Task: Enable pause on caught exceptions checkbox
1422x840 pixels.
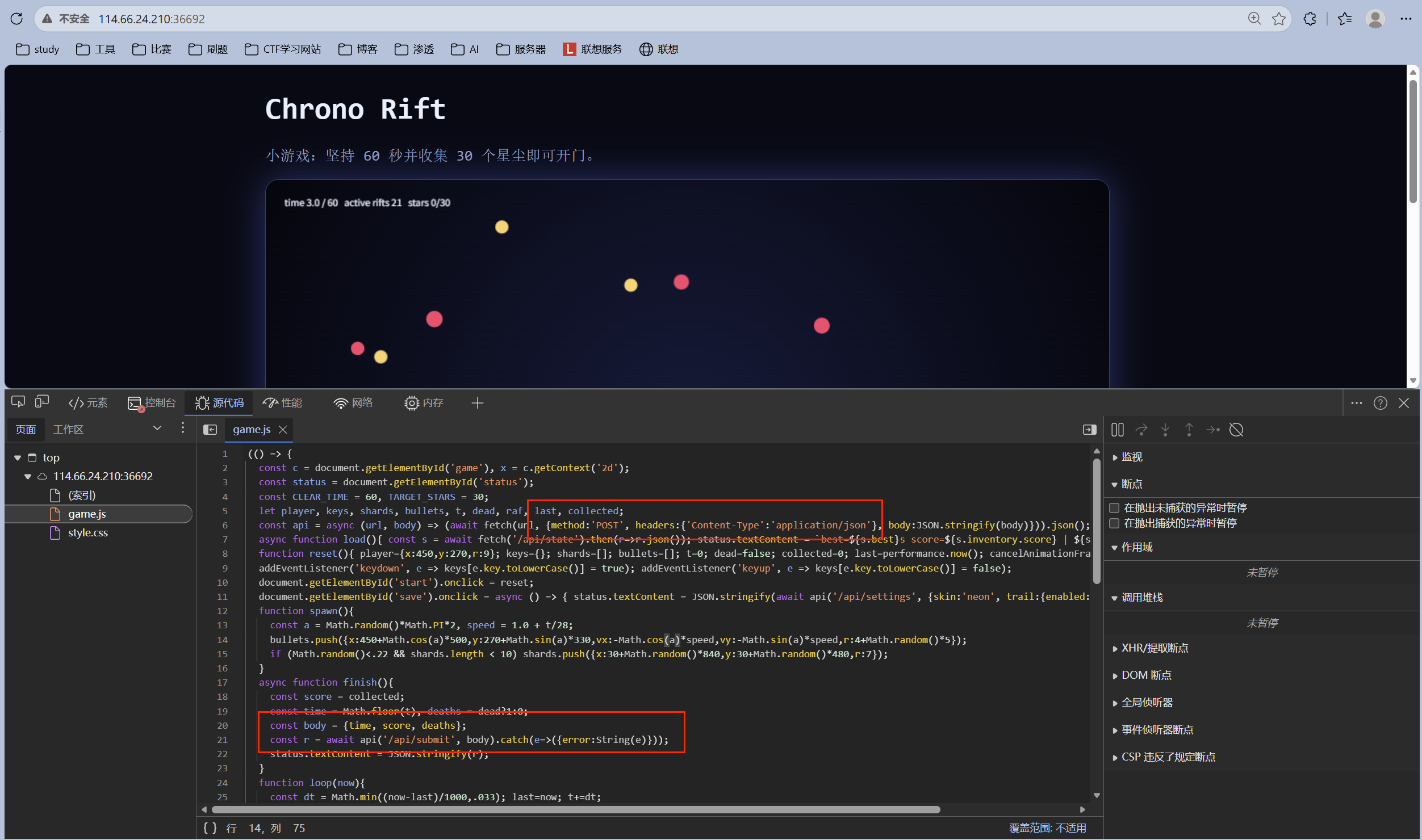Action: (x=1114, y=523)
